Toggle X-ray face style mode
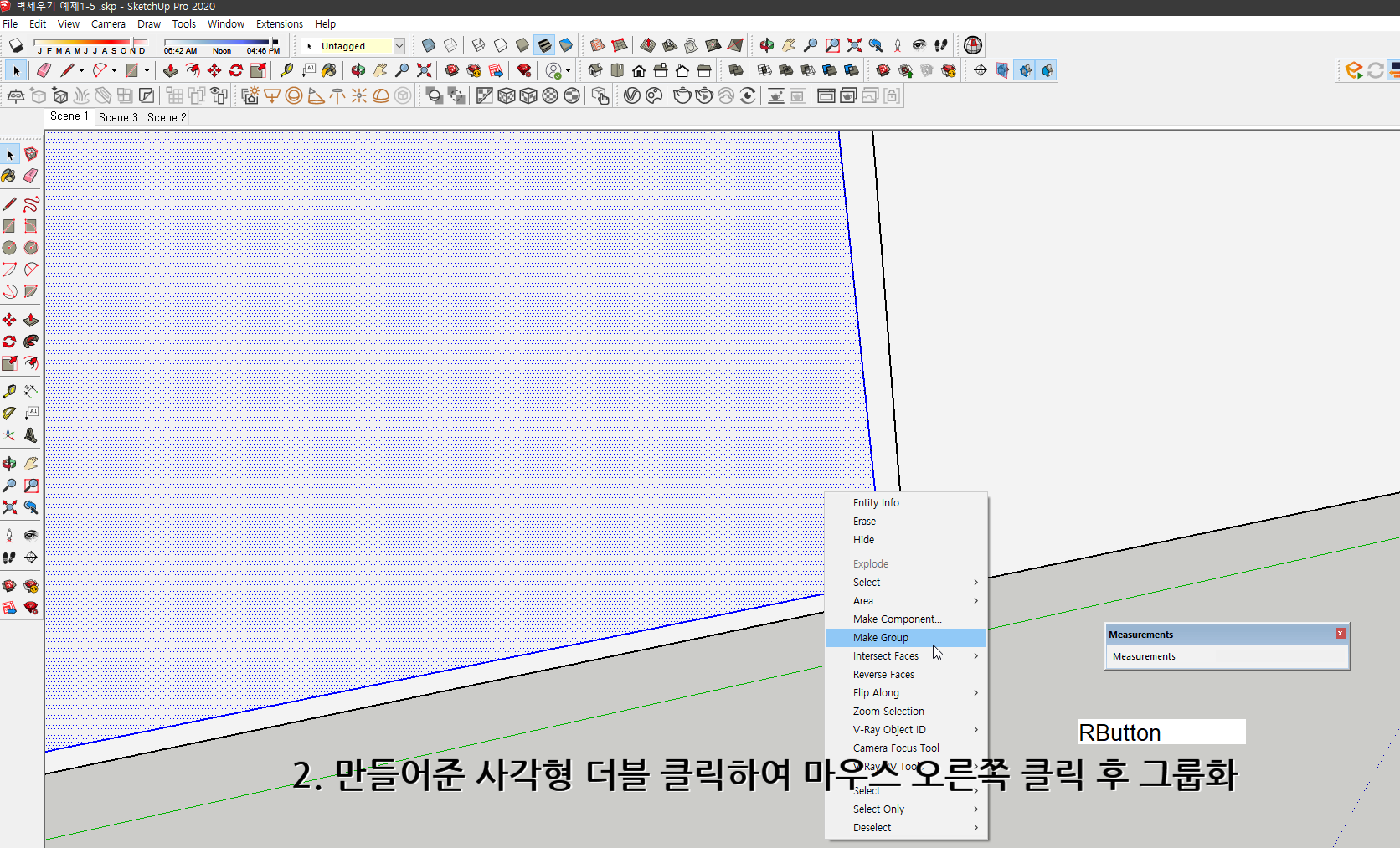The width and height of the screenshot is (1400, 848). [x=428, y=45]
